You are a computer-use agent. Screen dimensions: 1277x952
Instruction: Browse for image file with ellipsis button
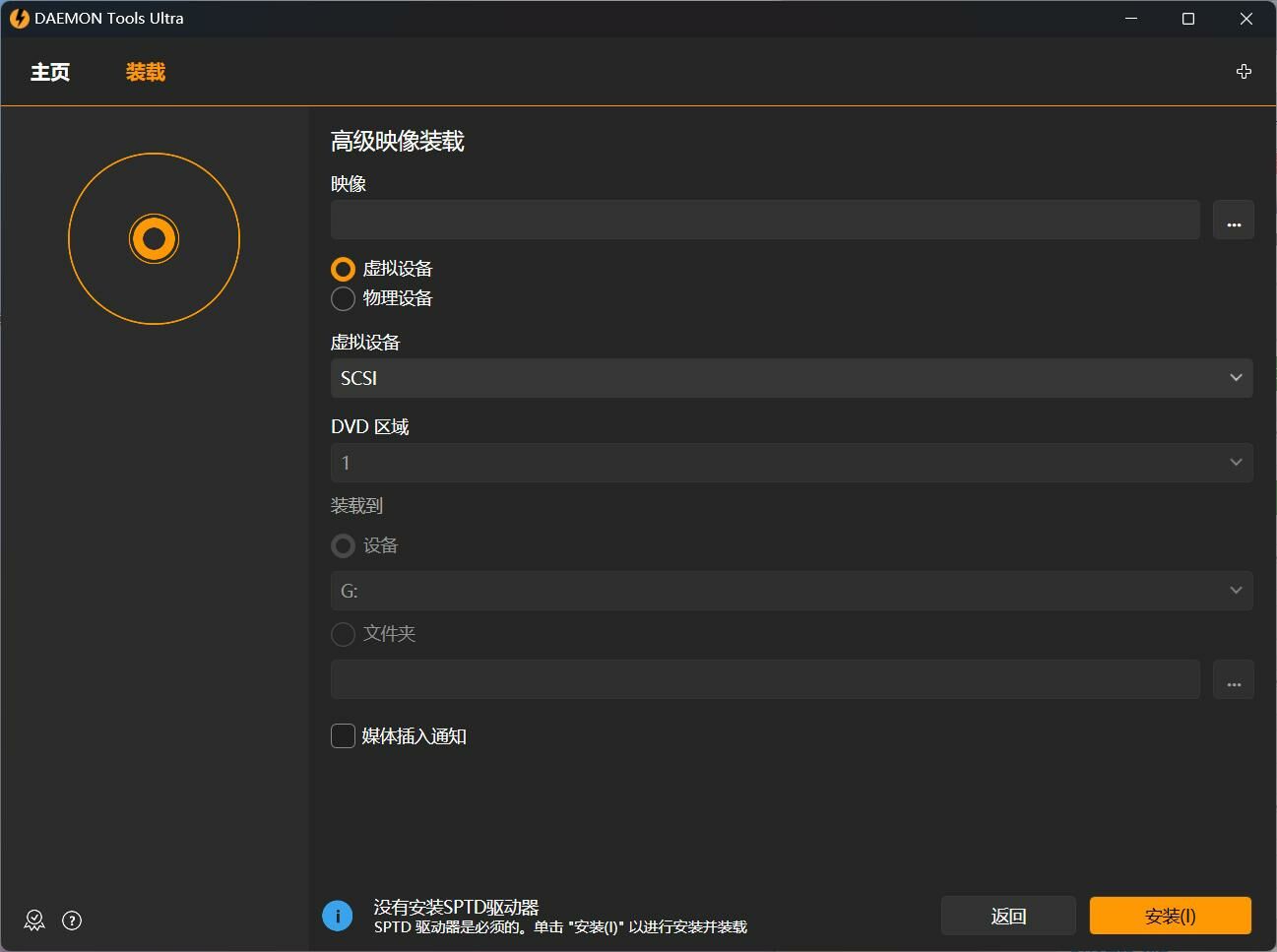(1233, 221)
